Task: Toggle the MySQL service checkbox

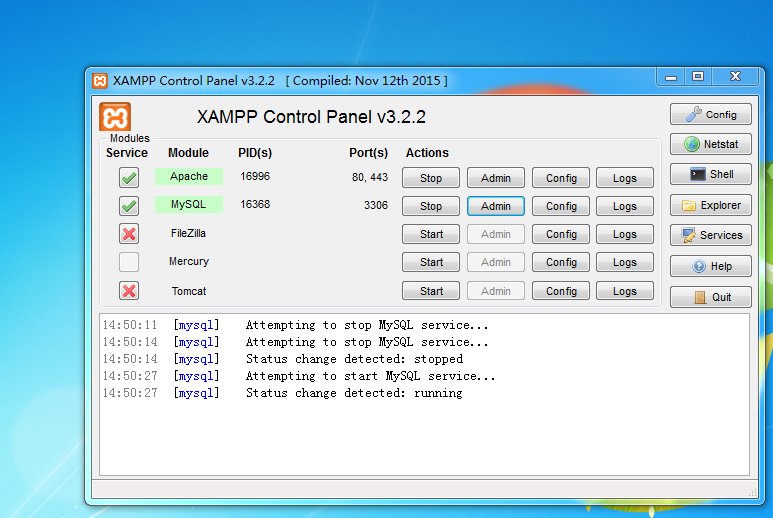Action: [x=129, y=206]
